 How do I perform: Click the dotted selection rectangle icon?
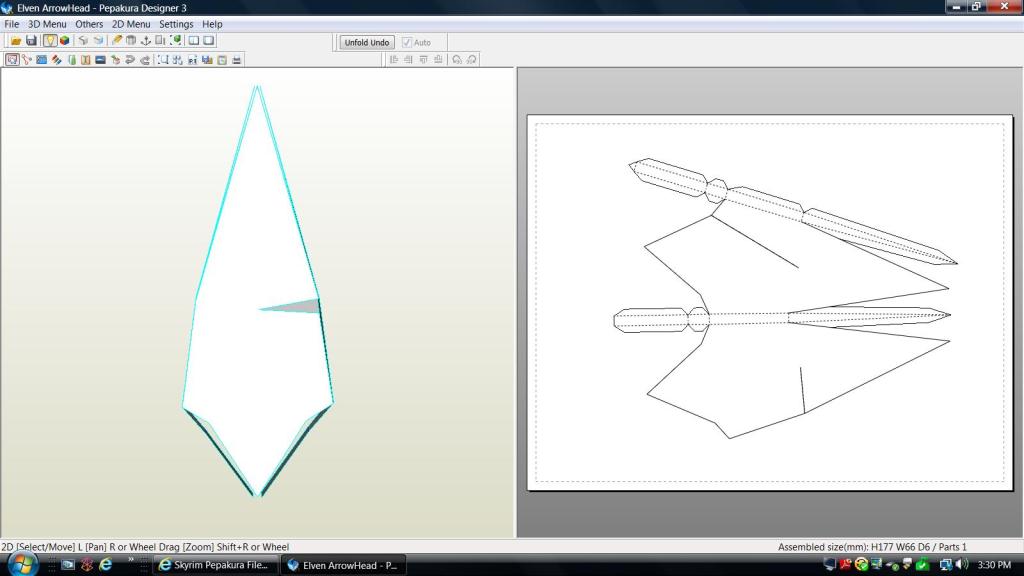pyautogui.click(x=163, y=60)
